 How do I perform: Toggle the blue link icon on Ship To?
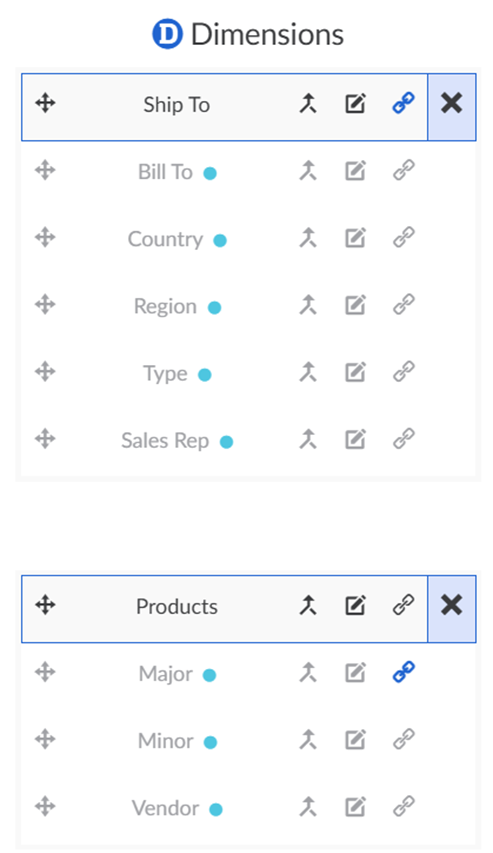pos(404,103)
